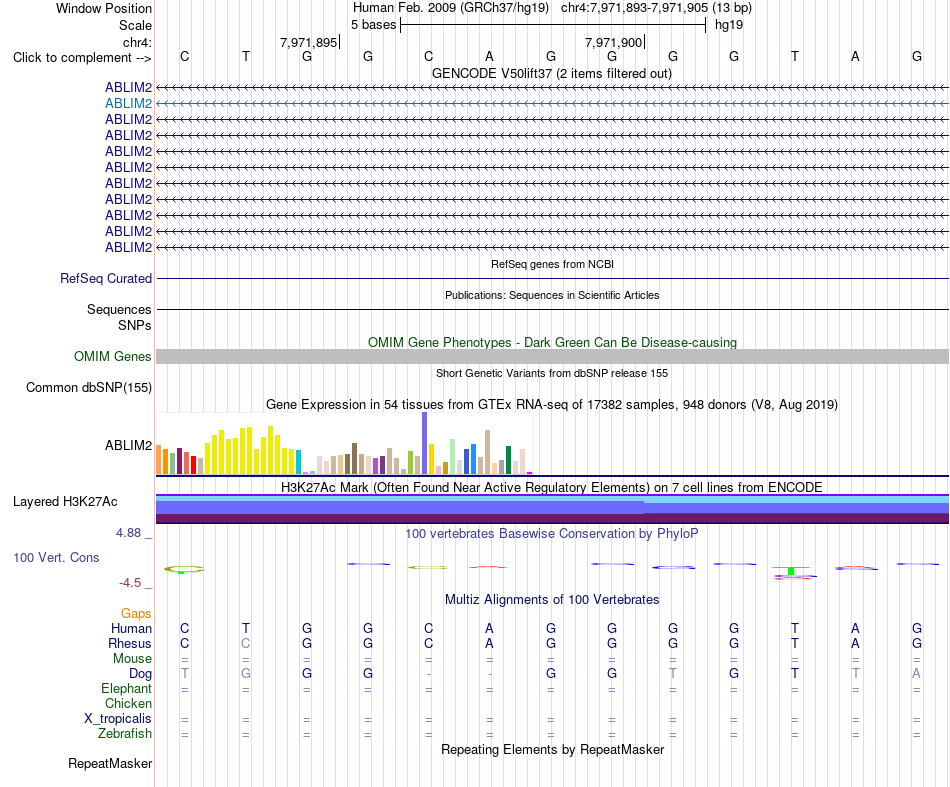Select the OMIM Genes track label
The image size is (950, 787).
tap(112, 357)
